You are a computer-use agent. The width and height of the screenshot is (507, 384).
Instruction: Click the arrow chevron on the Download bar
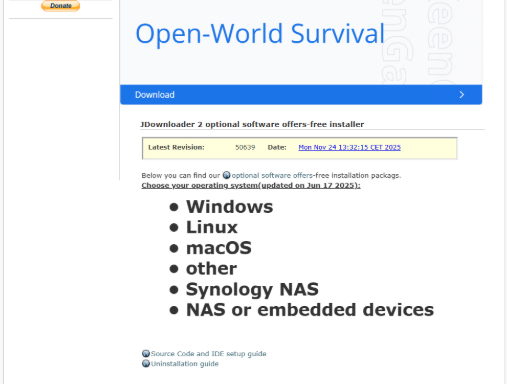[462, 95]
